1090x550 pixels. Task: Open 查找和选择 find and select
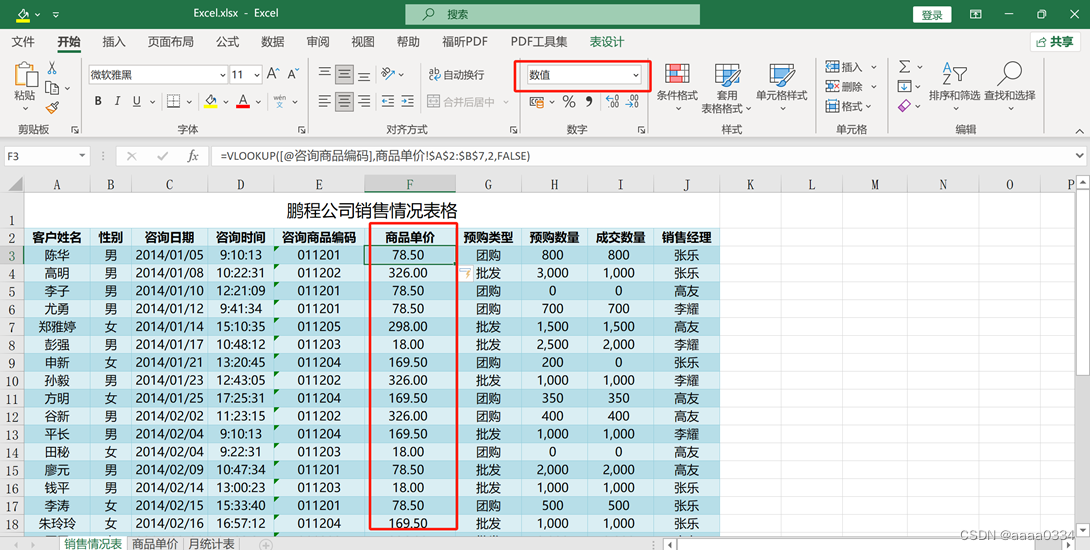[x=1009, y=85]
